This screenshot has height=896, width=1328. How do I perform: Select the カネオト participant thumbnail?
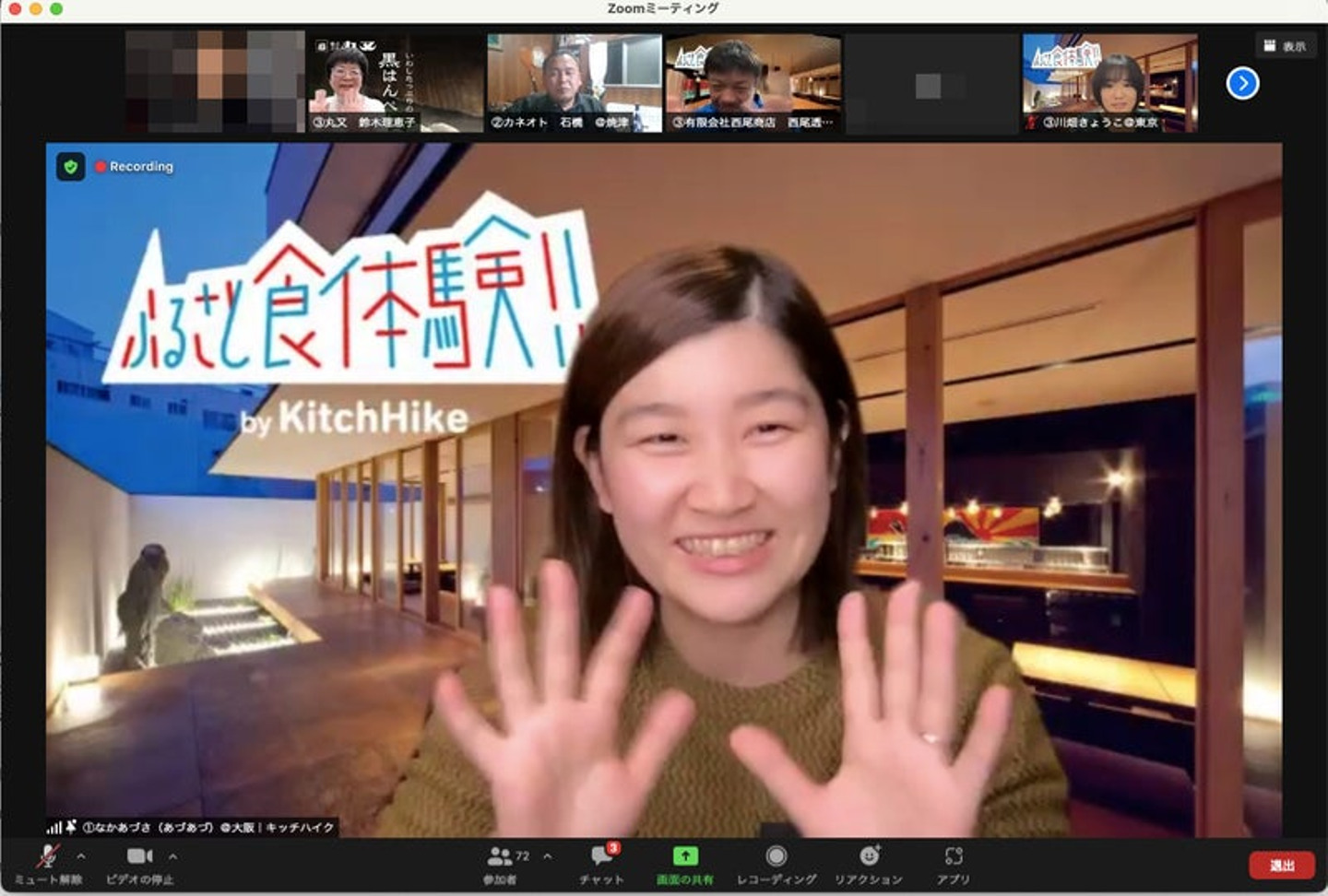click(574, 82)
